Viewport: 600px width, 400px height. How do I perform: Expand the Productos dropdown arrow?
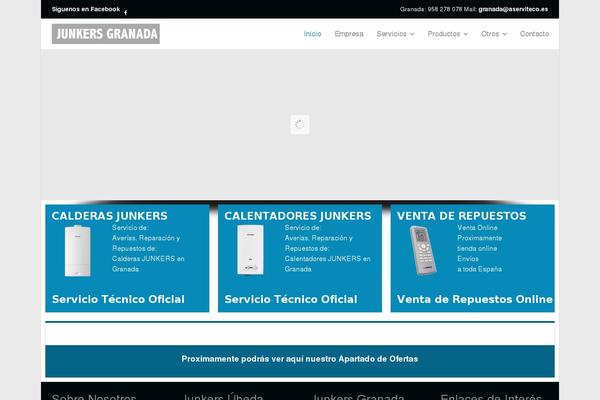pyautogui.click(x=466, y=34)
